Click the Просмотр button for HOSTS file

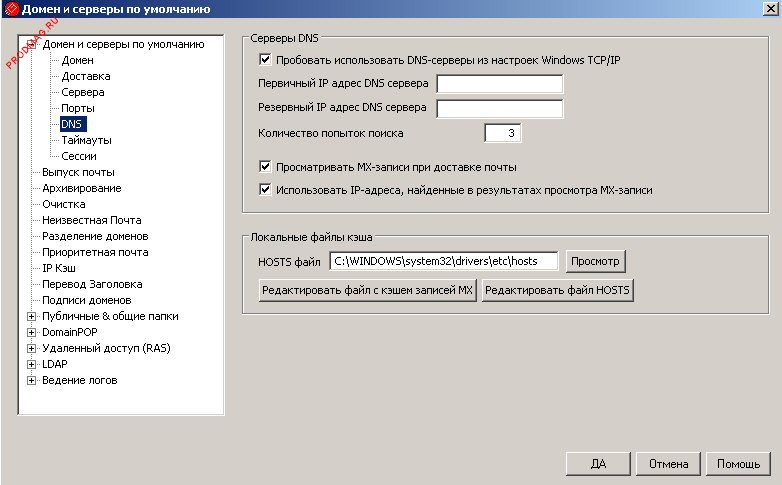tap(595, 262)
